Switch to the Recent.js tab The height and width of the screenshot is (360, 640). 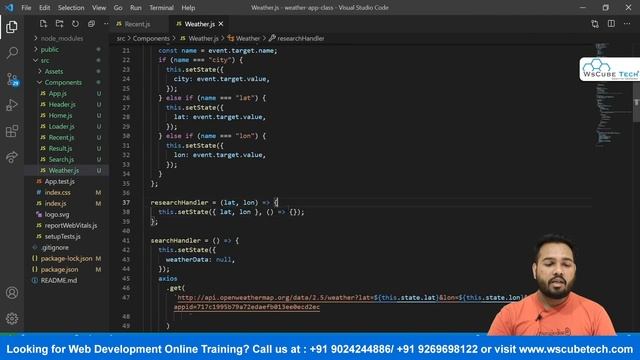tap(138, 24)
